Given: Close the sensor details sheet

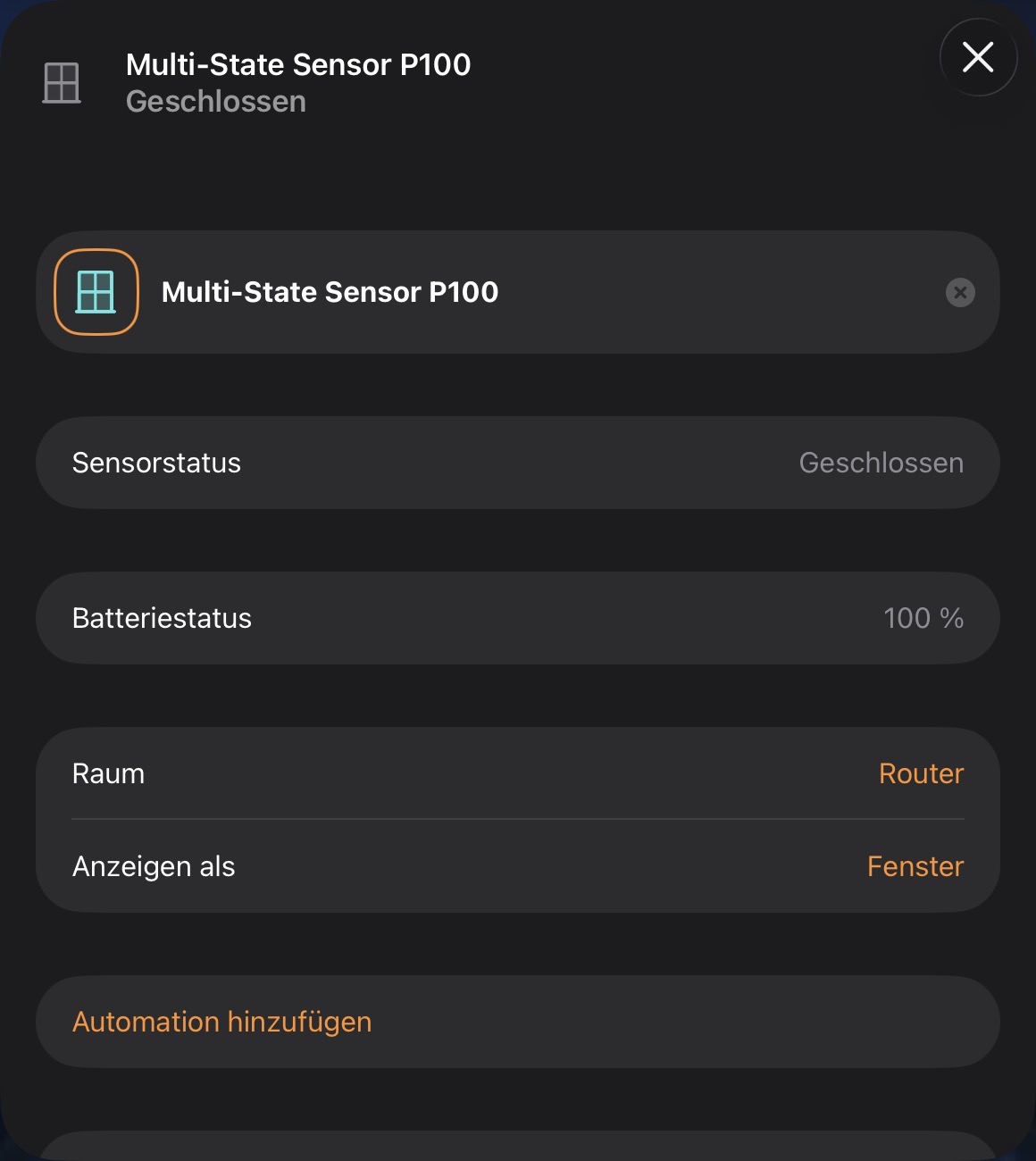Looking at the screenshot, I should point(978,57).
